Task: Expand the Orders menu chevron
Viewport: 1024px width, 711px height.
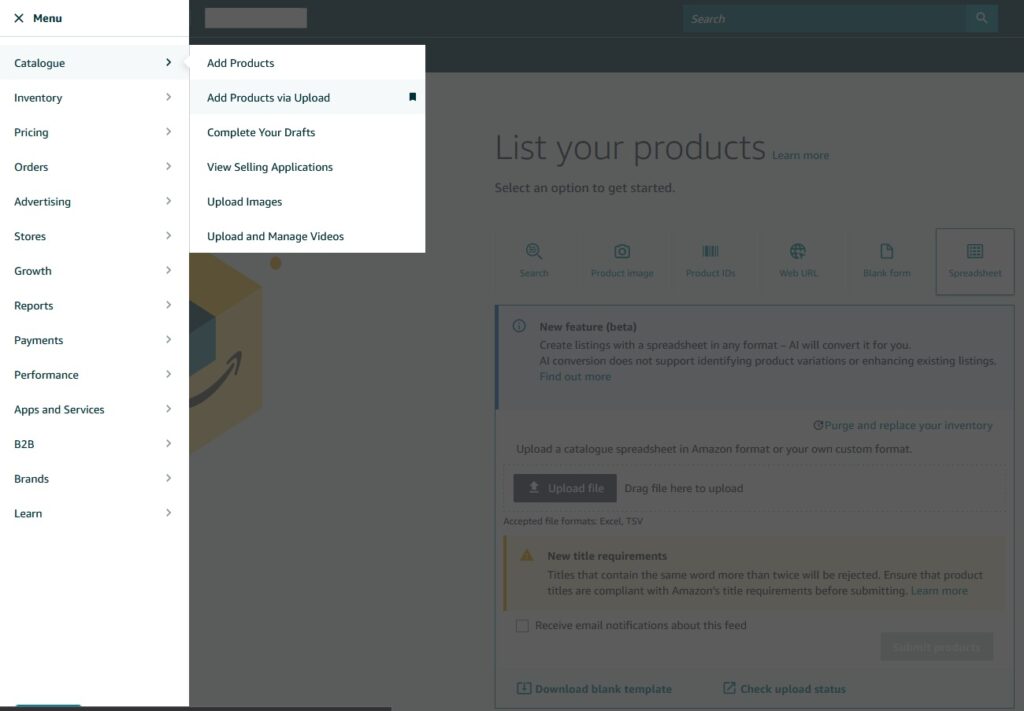Action: click(168, 167)
